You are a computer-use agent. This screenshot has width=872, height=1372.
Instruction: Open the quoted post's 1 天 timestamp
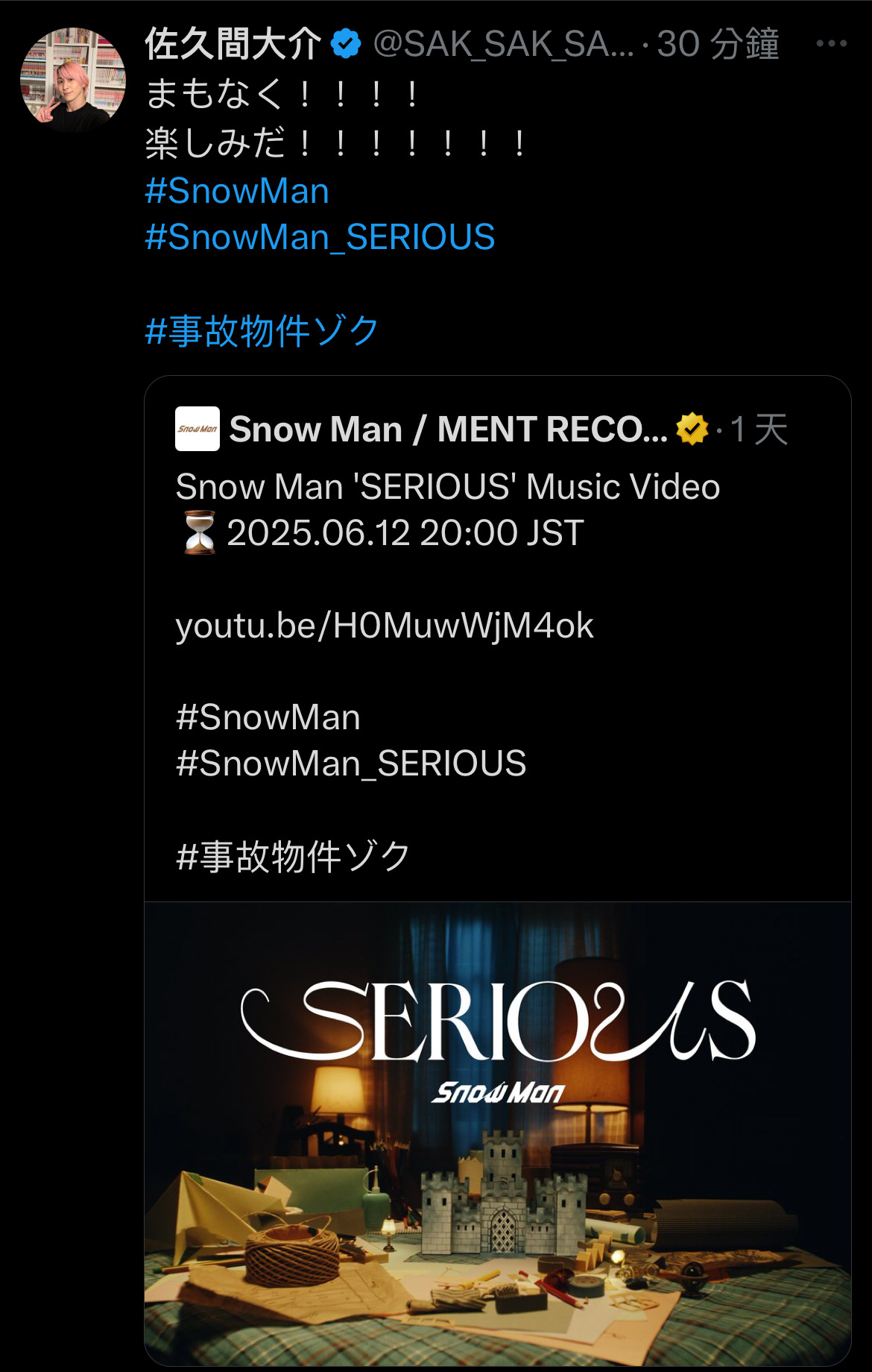pyautogui.click(x=759, y=429)
